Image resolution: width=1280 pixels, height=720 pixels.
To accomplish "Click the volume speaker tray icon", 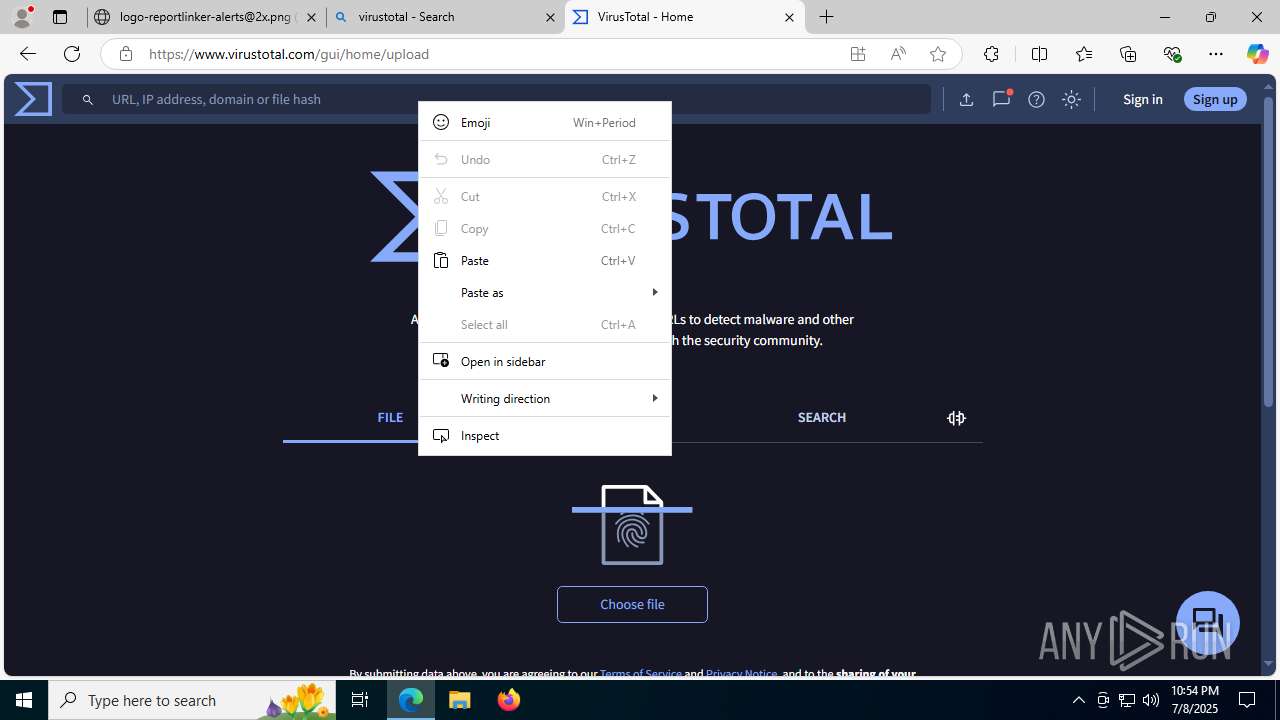I will 1151,700.
